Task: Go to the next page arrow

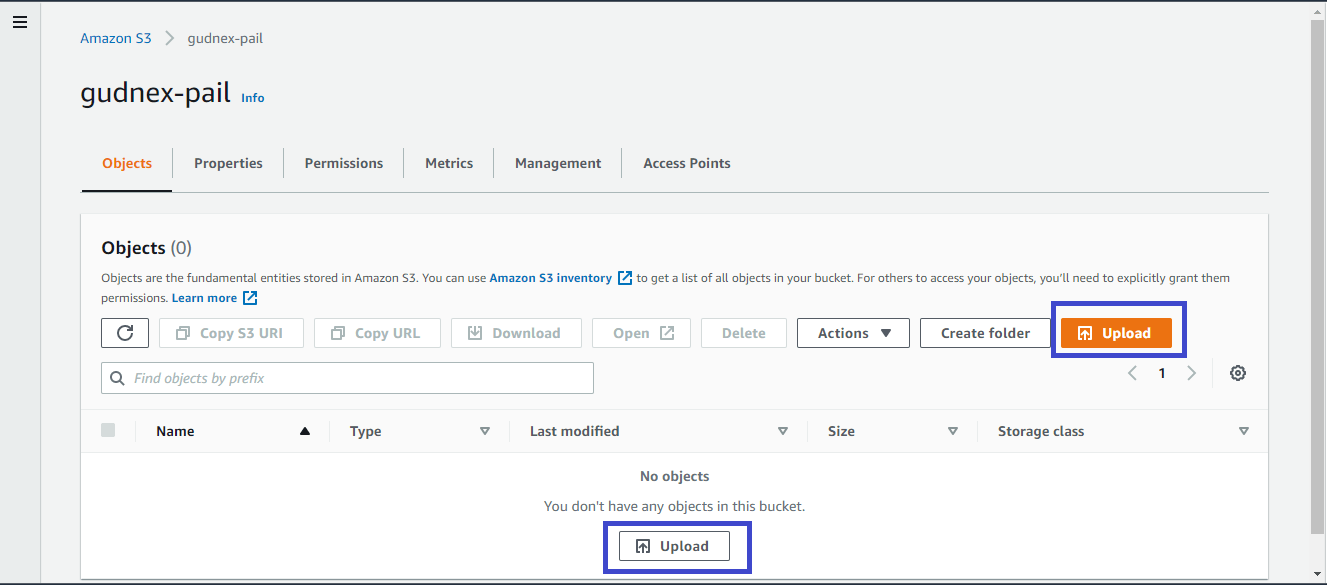Action: point(1191,373)
